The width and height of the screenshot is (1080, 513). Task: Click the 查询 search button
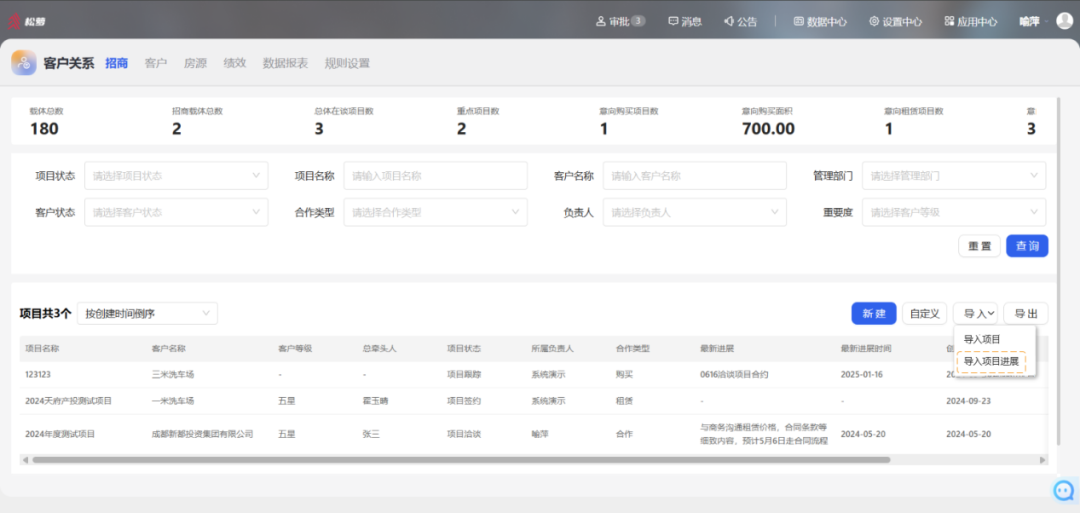[x=1027, y=246]
